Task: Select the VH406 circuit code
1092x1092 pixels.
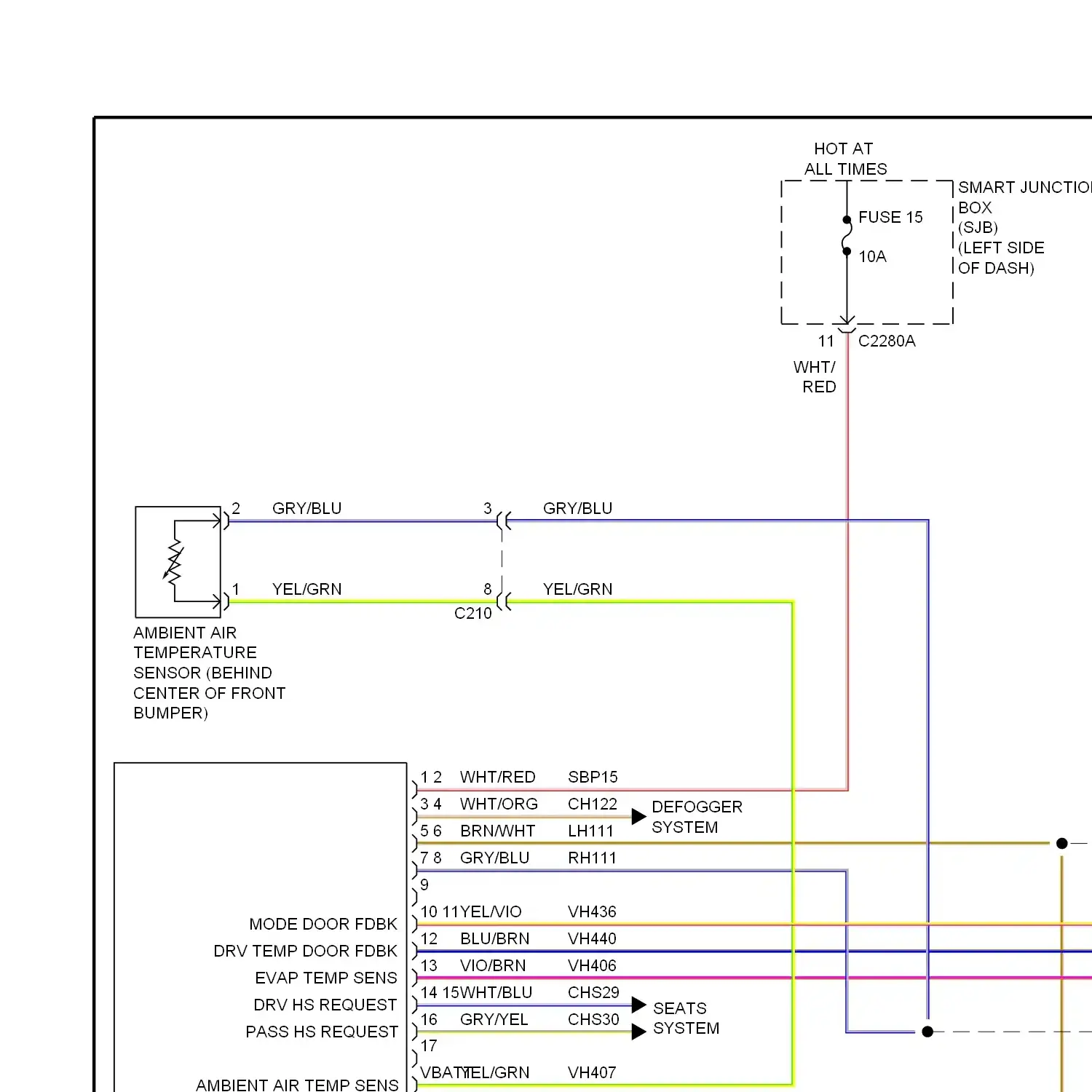Action: [x=592, y=966]
